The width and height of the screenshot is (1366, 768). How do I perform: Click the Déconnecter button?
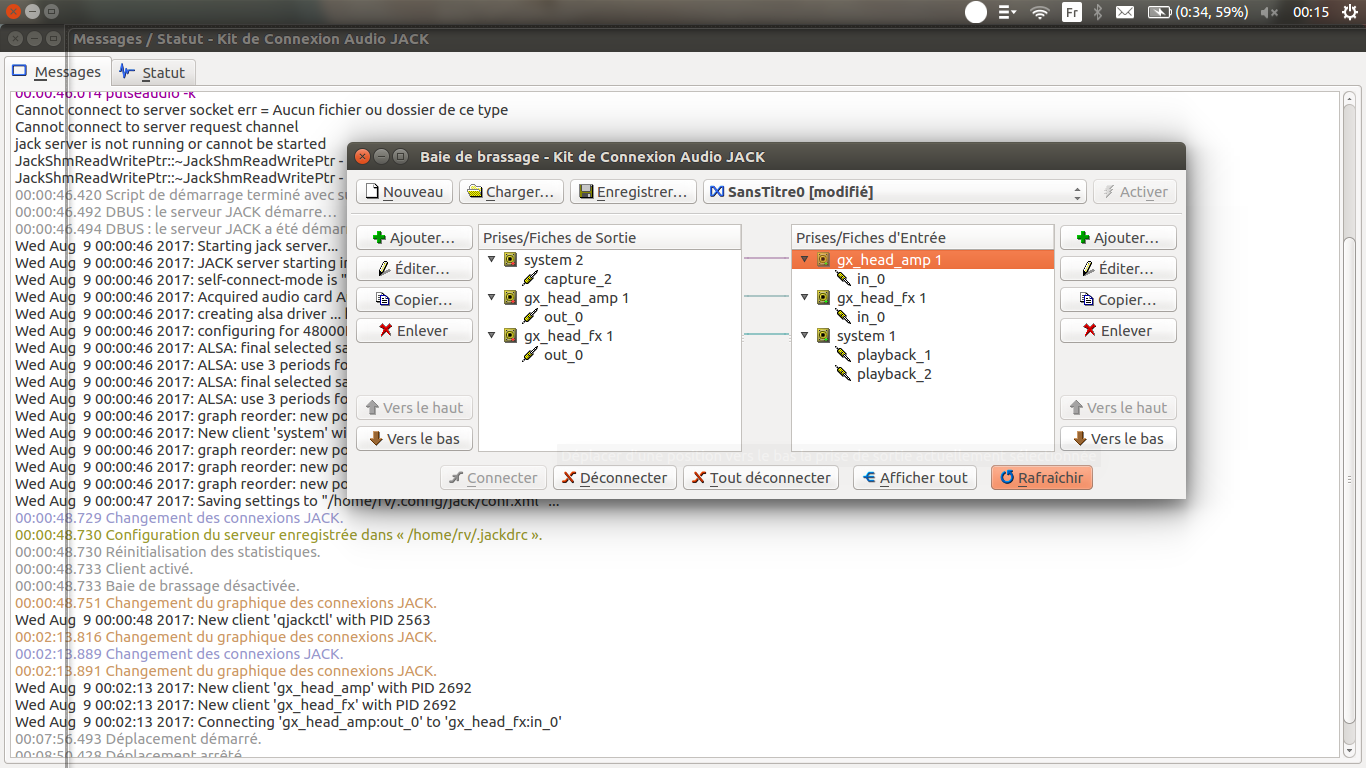coord(615,478)
